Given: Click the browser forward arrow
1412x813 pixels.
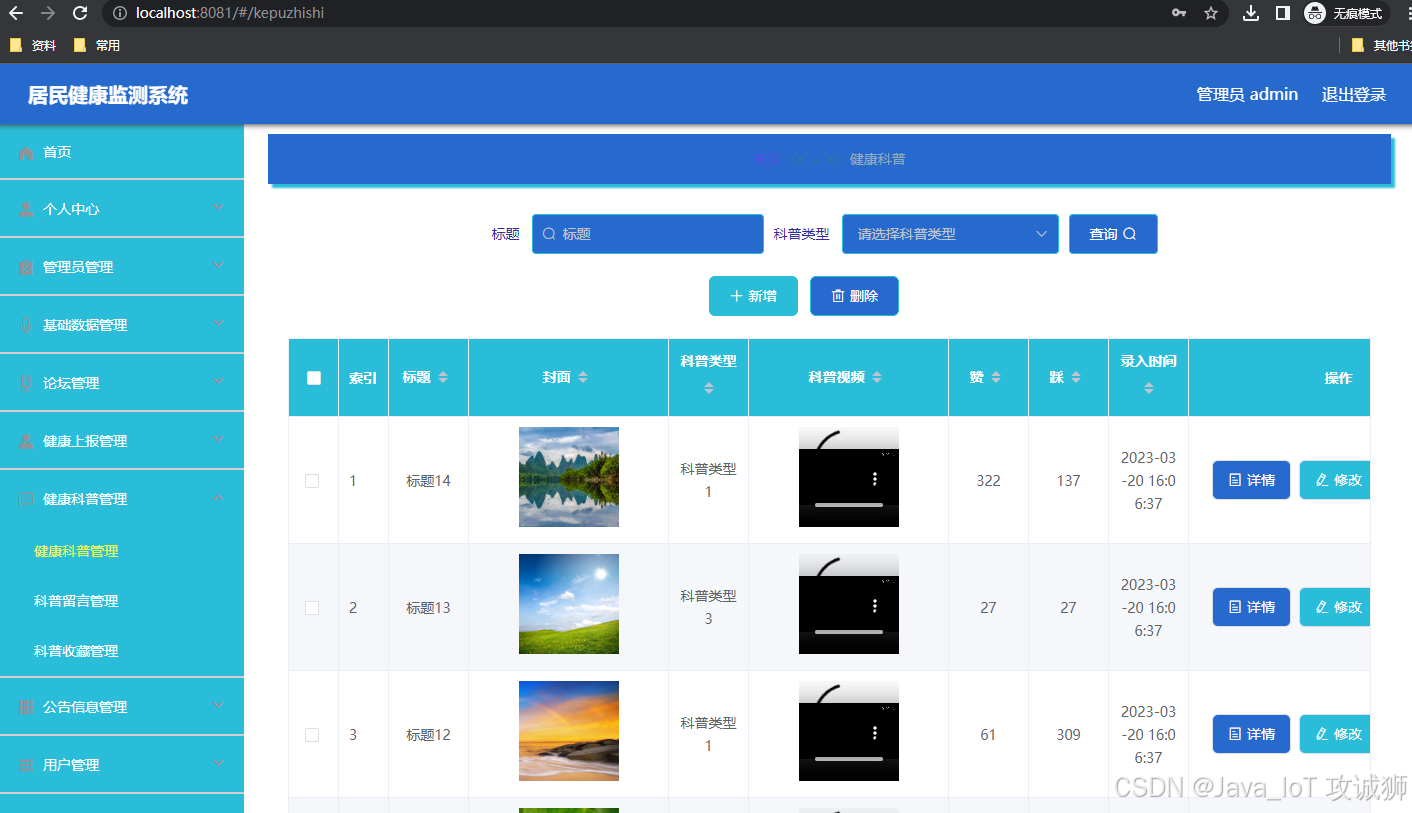Looking at the screenshot, I should [x=47, y=13].
